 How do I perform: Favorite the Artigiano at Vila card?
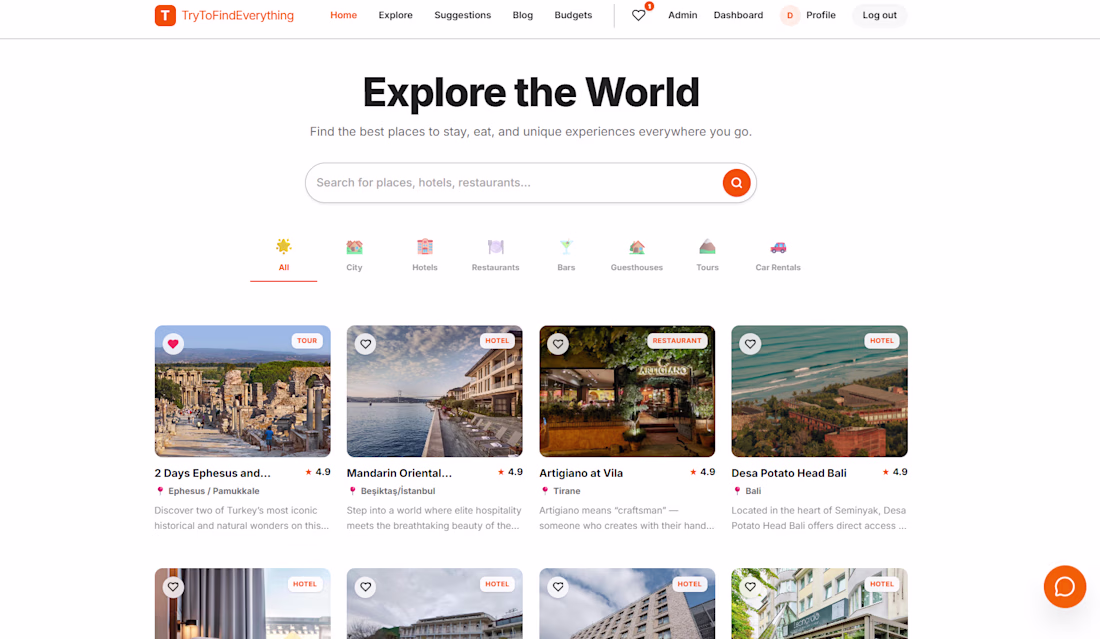[558, 344]
